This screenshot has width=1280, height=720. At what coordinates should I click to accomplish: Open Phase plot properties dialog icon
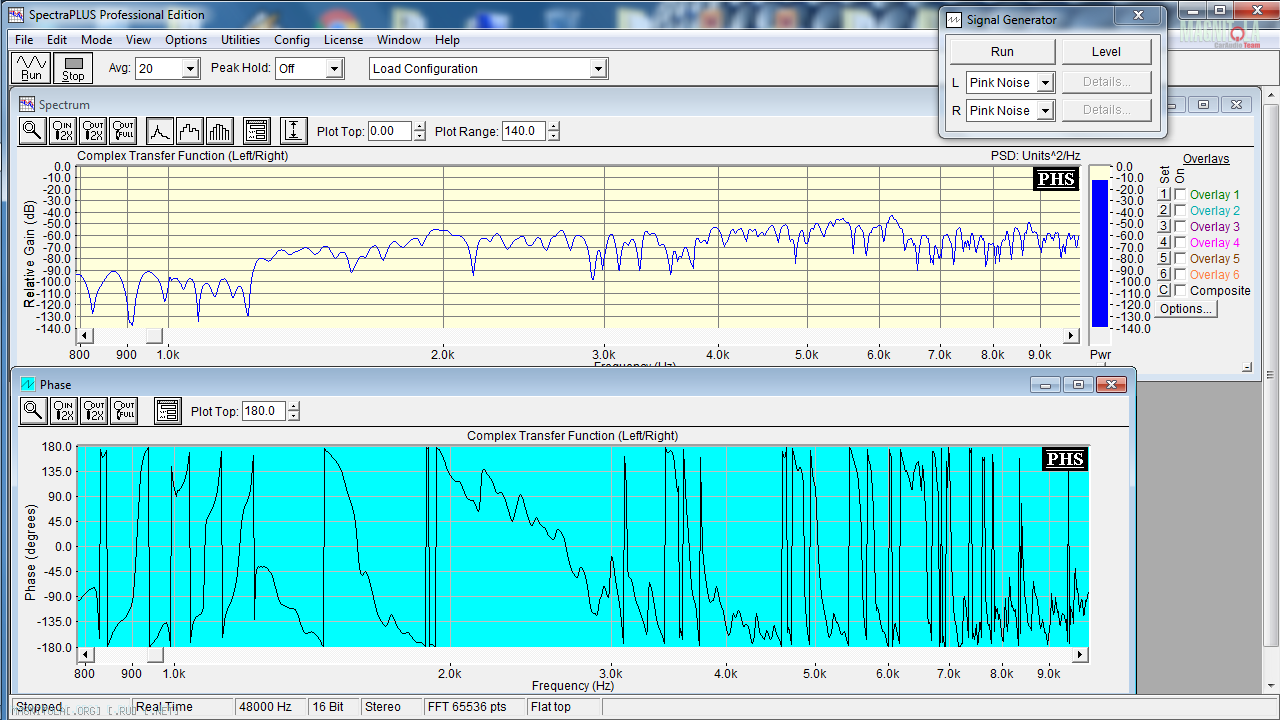pyautogui.click(x=167, y=411)
